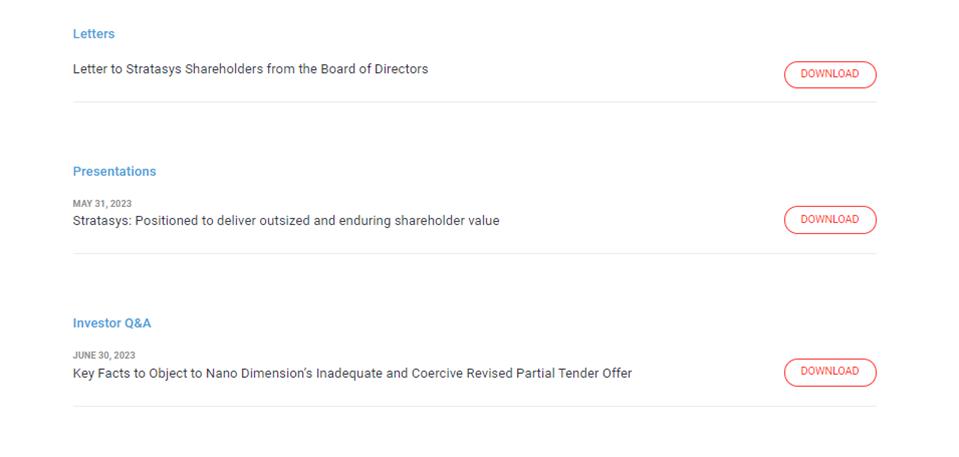Image resolution: width=959 pixels, height=457 pixels.
Task: Download the Letter to Stratasys Shareholders
Action: coord(829,74)
